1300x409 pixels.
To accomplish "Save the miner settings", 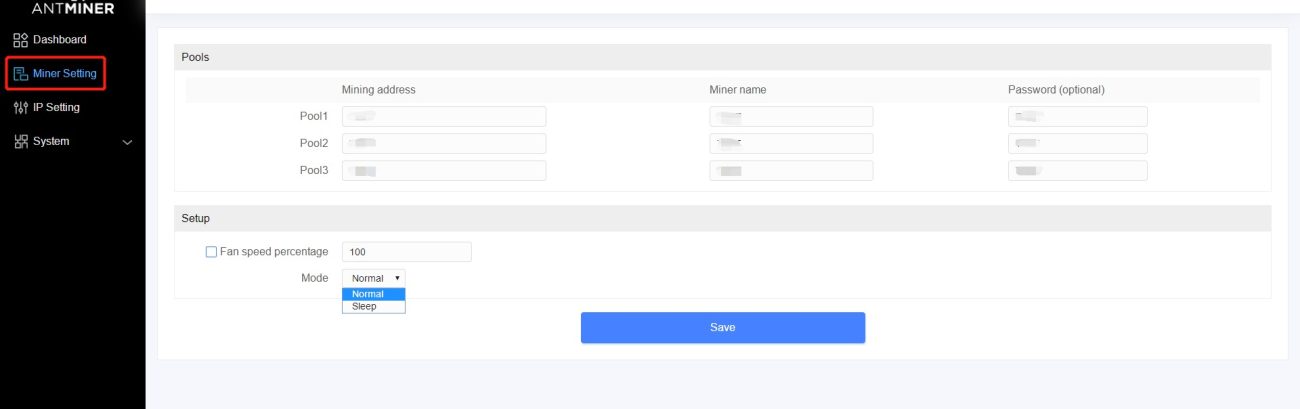I will [722, 327].
